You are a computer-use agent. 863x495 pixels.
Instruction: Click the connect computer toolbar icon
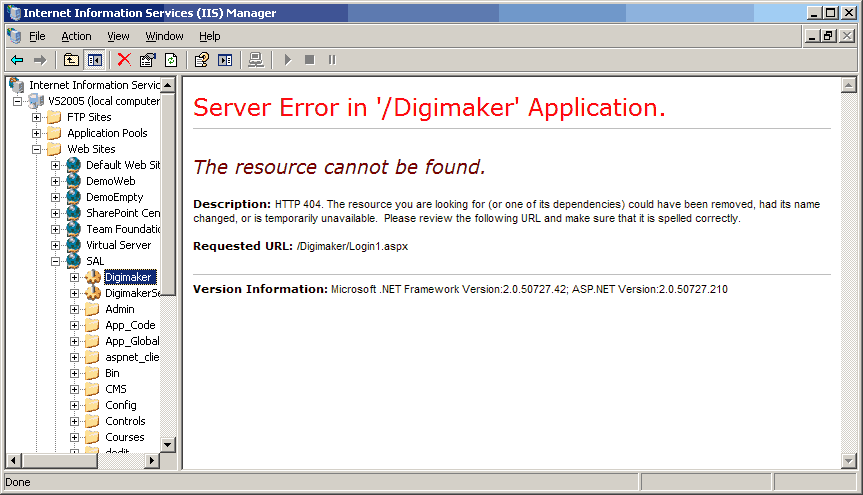256,60
